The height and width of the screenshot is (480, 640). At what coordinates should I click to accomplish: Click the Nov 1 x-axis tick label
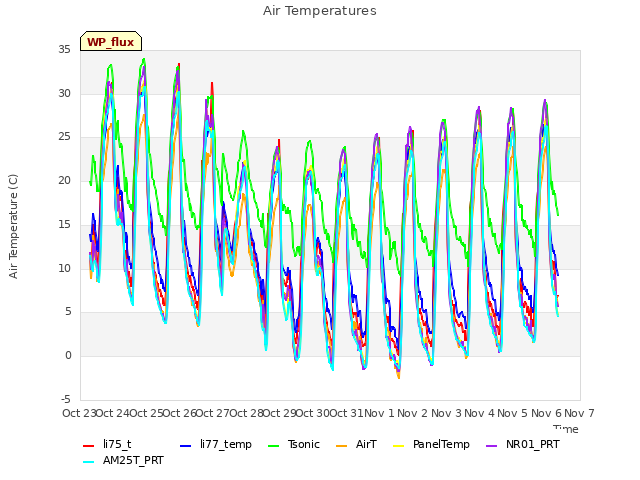click(x=379, y=413)
